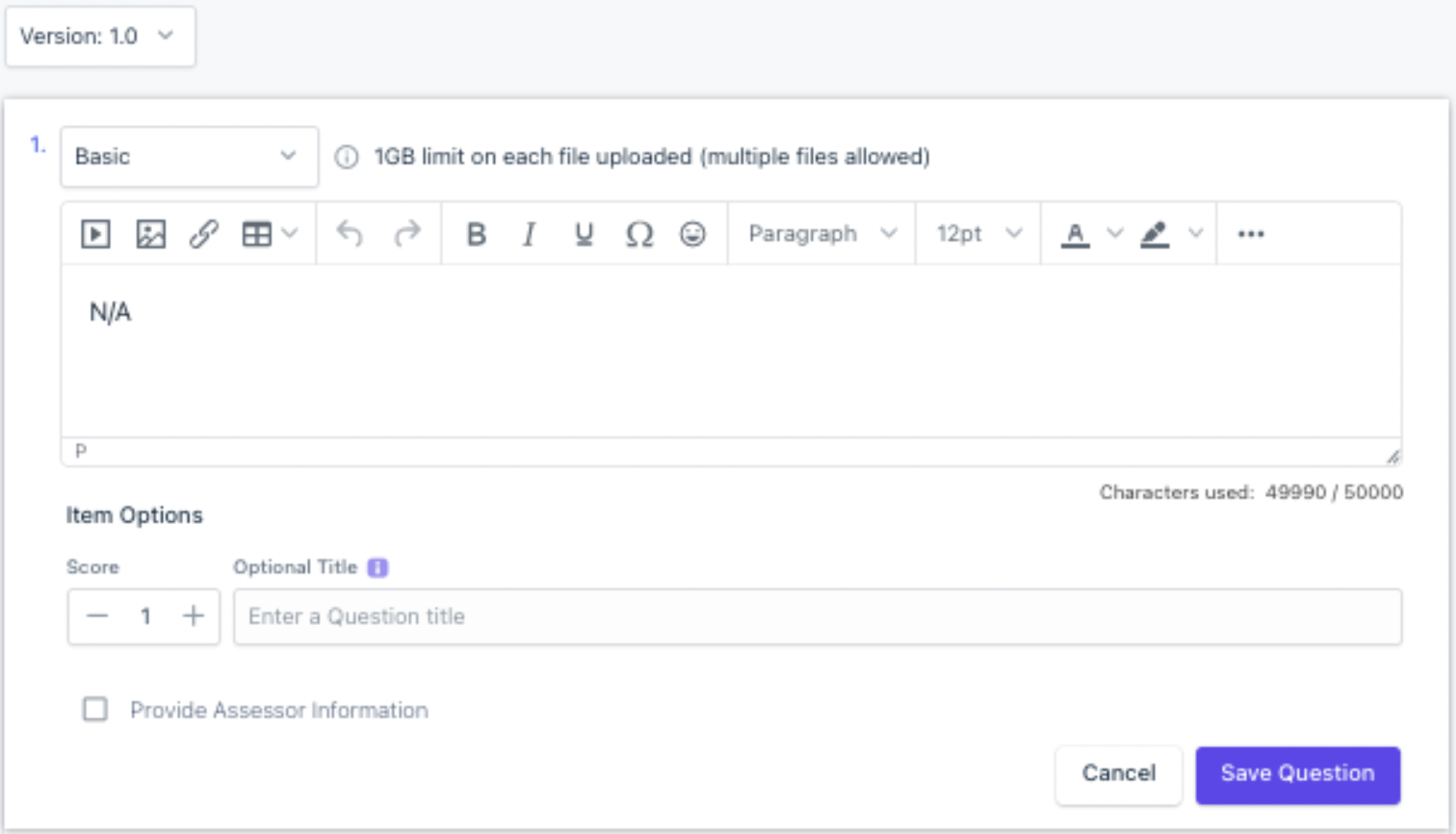Insert an image using the picture icon

(150, 234)
